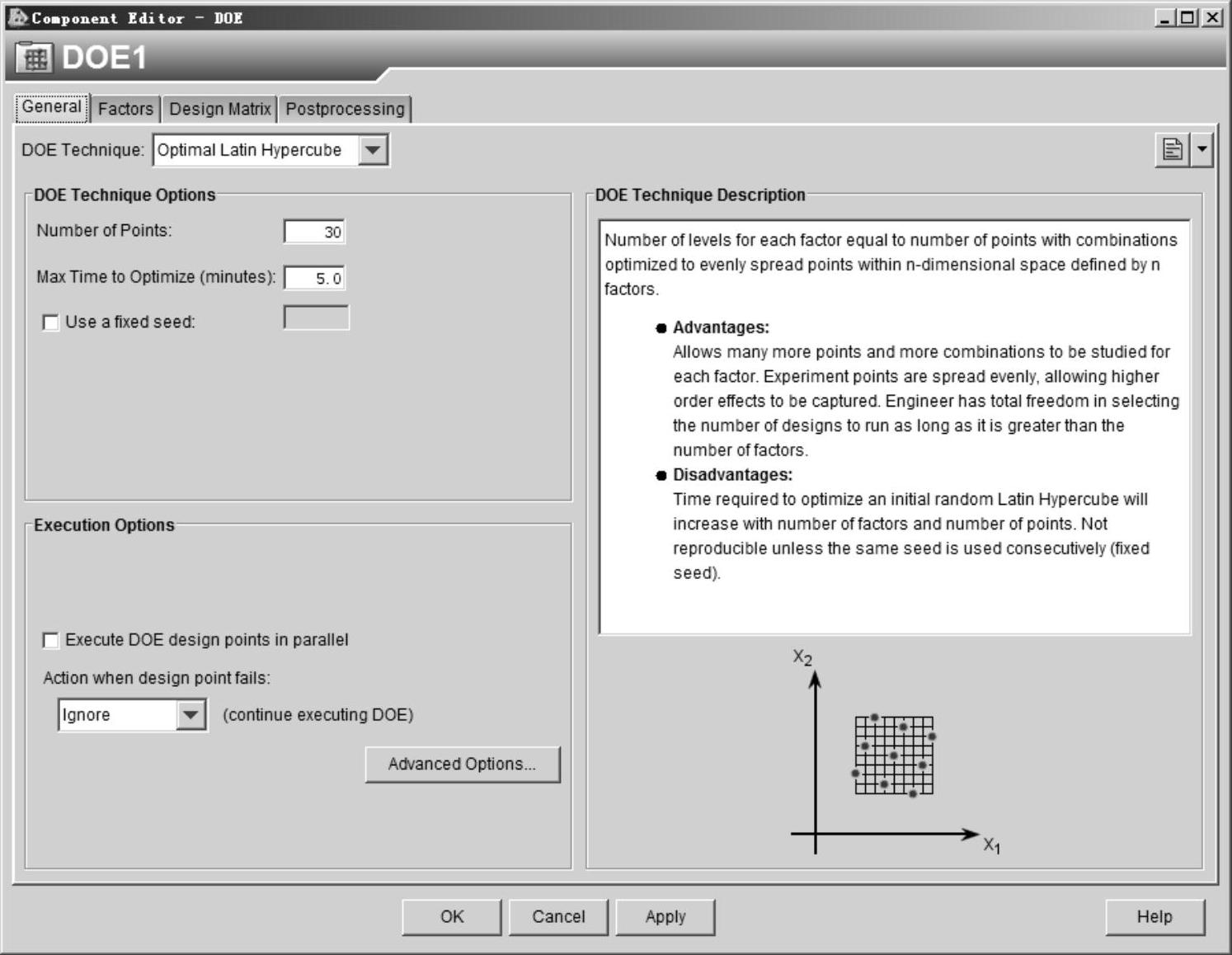This screenshot has width=1232, height=955.
Task: Open the Design Matrix tab
Action: [x=220, y=109]
